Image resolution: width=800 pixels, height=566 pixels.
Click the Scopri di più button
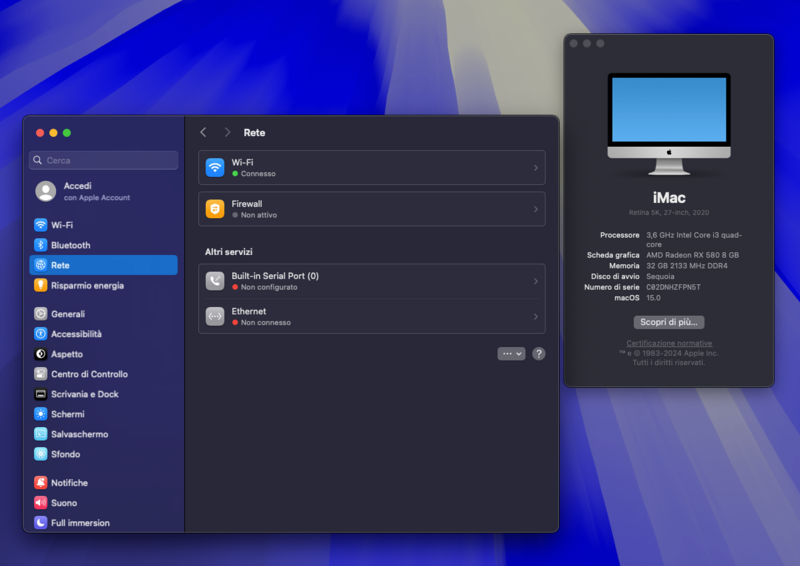669,322
